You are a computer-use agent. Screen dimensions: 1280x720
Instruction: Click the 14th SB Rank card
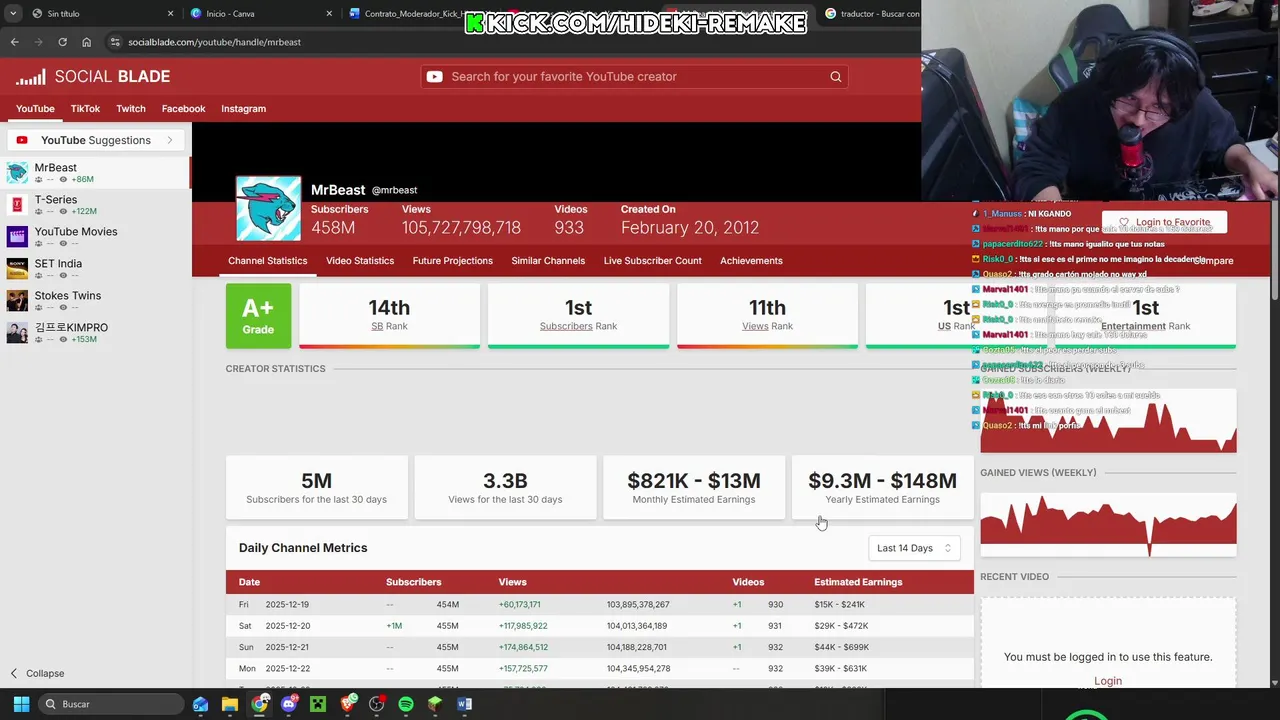pyautogui.click(x=389, y=316)
